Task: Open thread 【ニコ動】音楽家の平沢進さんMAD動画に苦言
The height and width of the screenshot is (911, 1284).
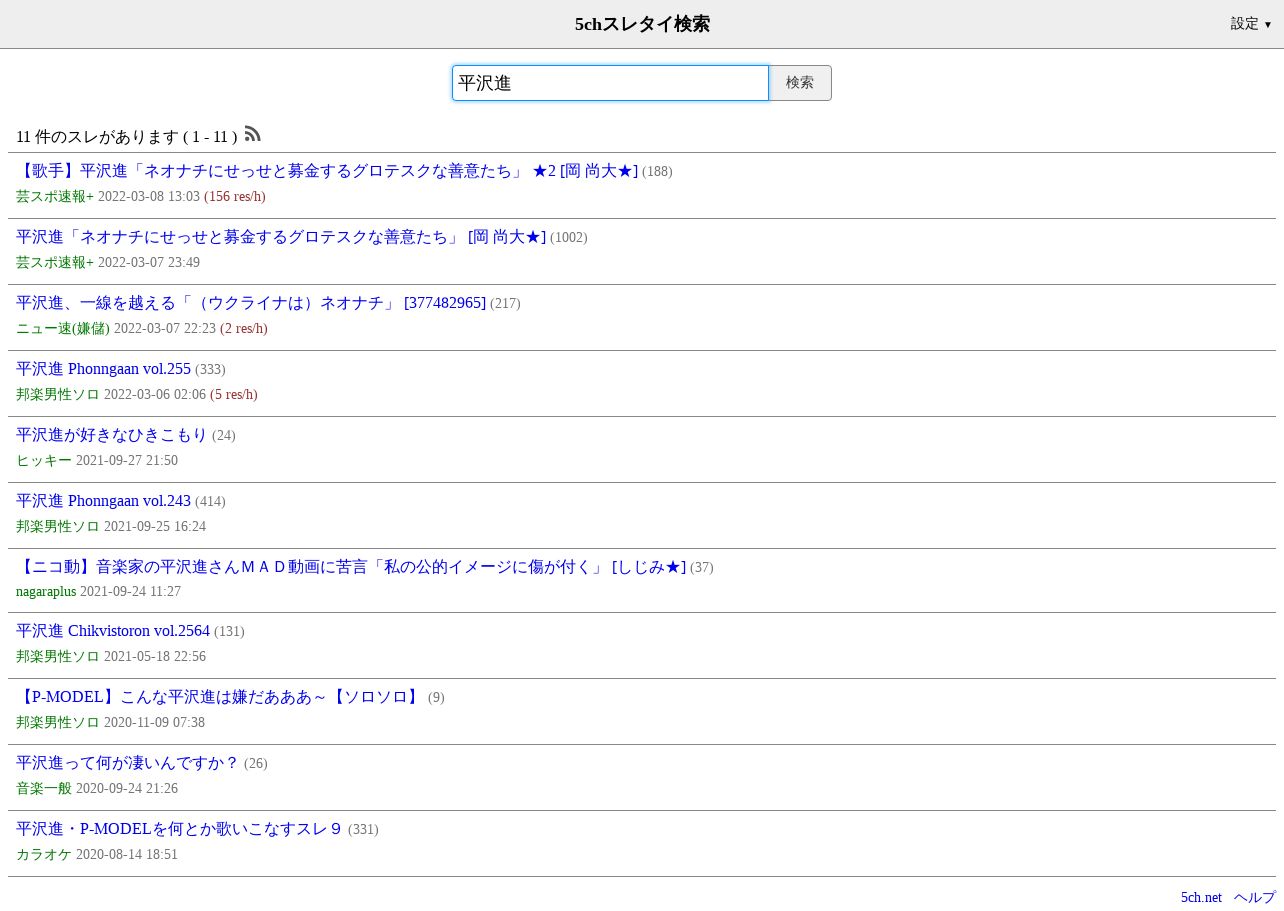Action: 351,567
